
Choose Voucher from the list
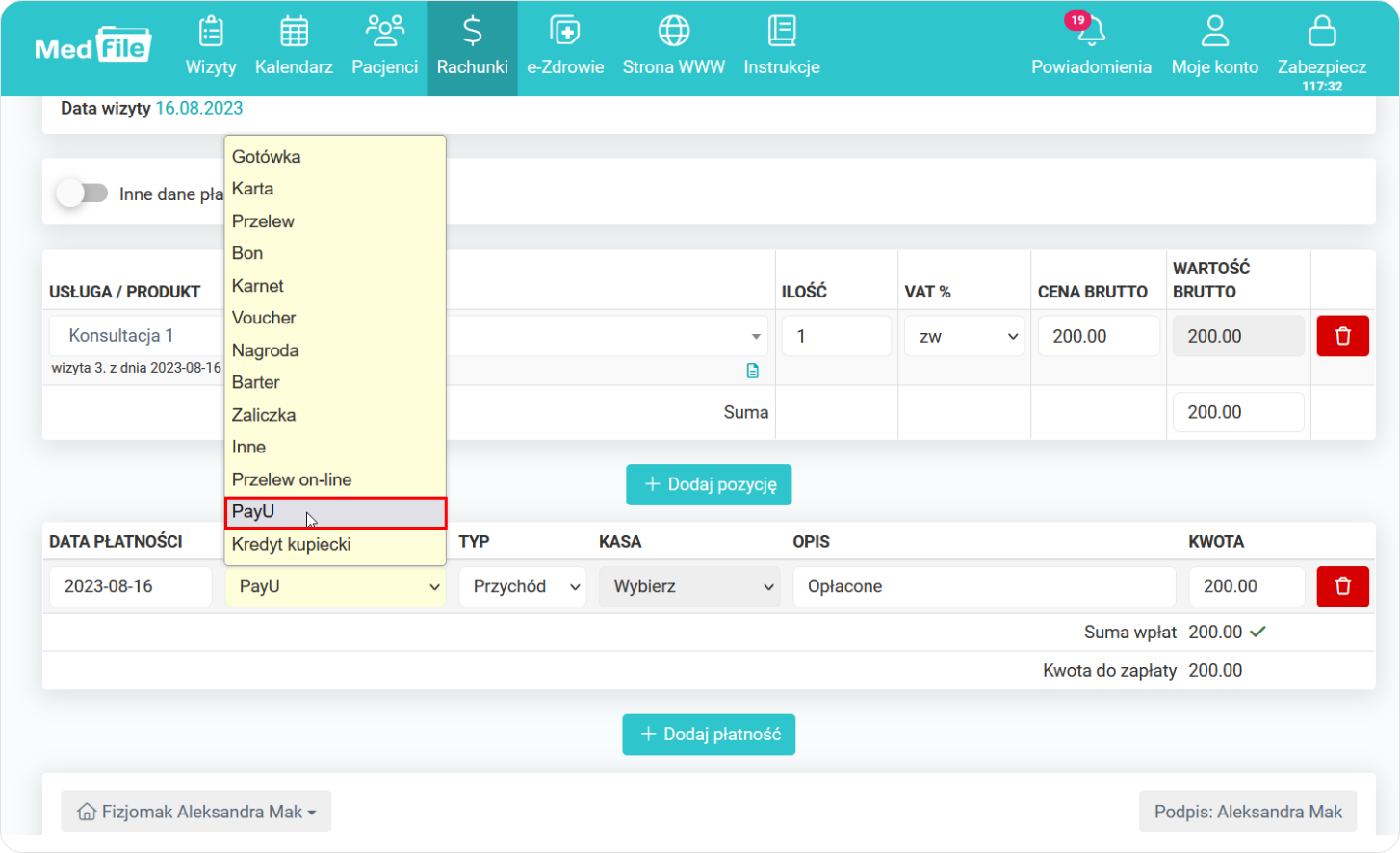pyautogui.click(x=335, y=318)
